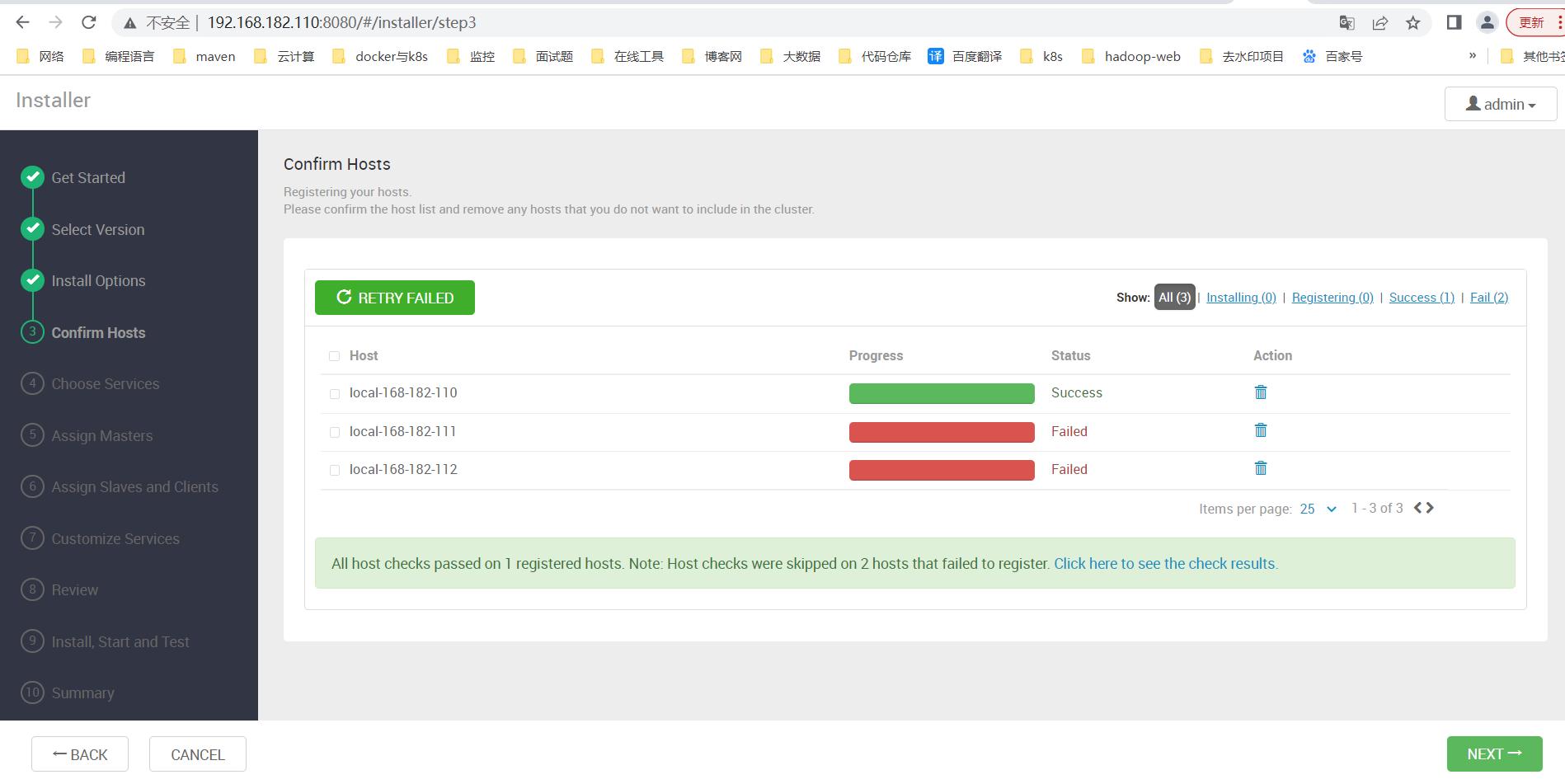Screen dimensions: 1565x784
Task: Expand the hidden bookmarks overflow chevron
Action: (1473, 56)
